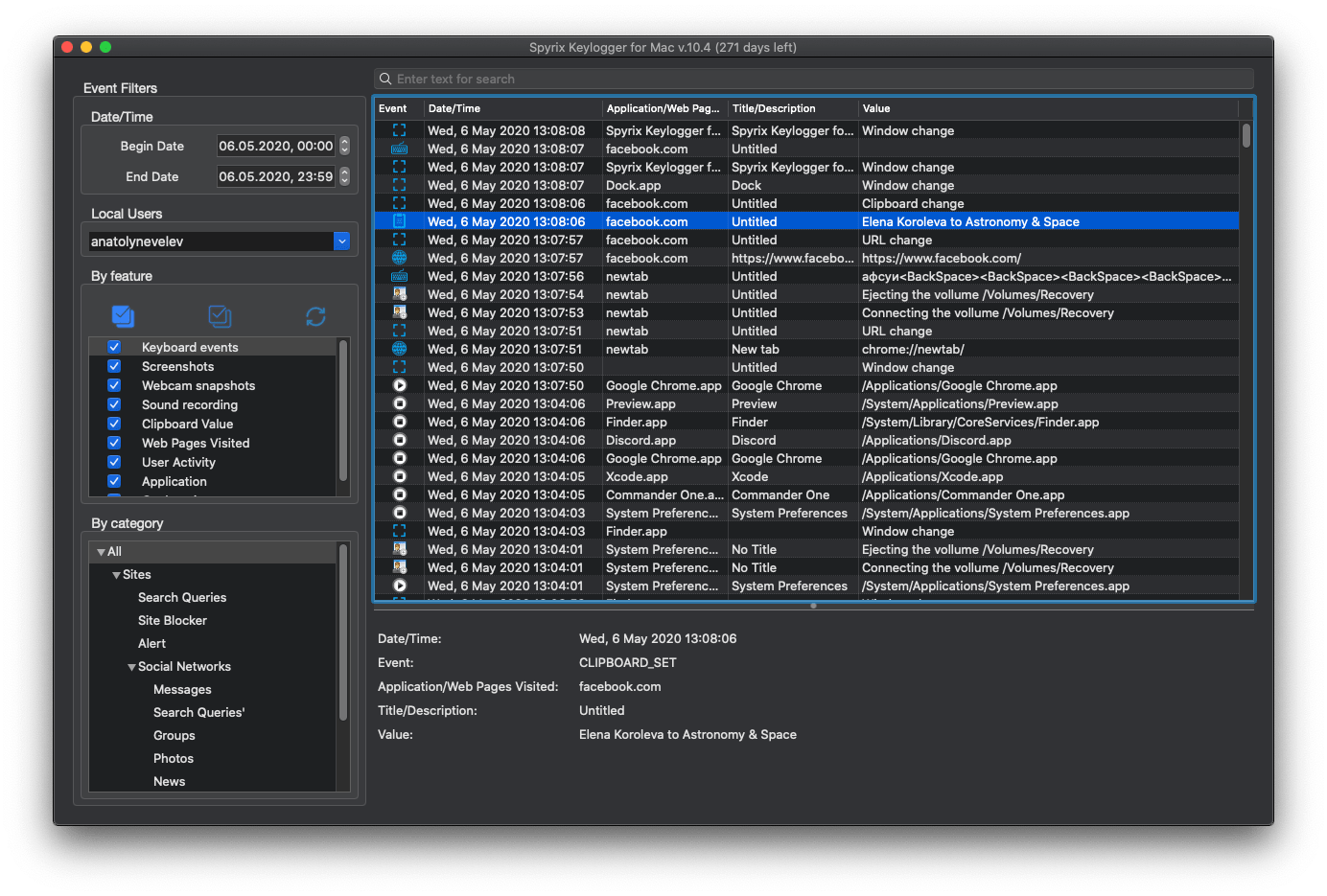The image size is (1327, 896).
Task: Click the CLIPBOARD_SET event value in details
Action: tap(628, 662)
